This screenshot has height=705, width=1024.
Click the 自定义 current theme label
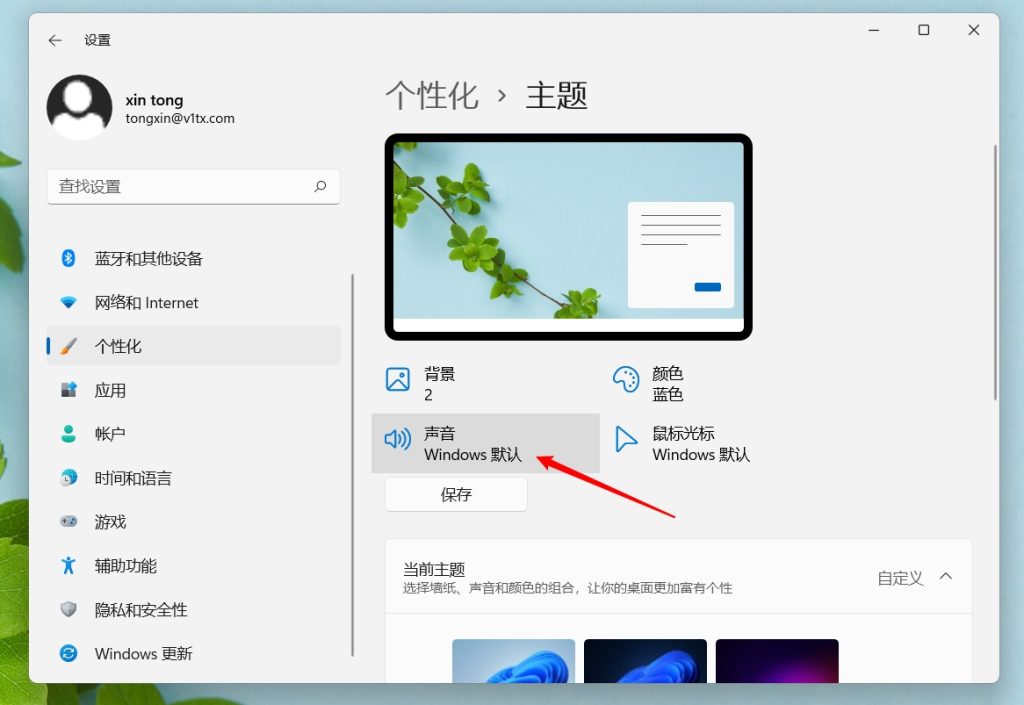(x=900, y=578)
